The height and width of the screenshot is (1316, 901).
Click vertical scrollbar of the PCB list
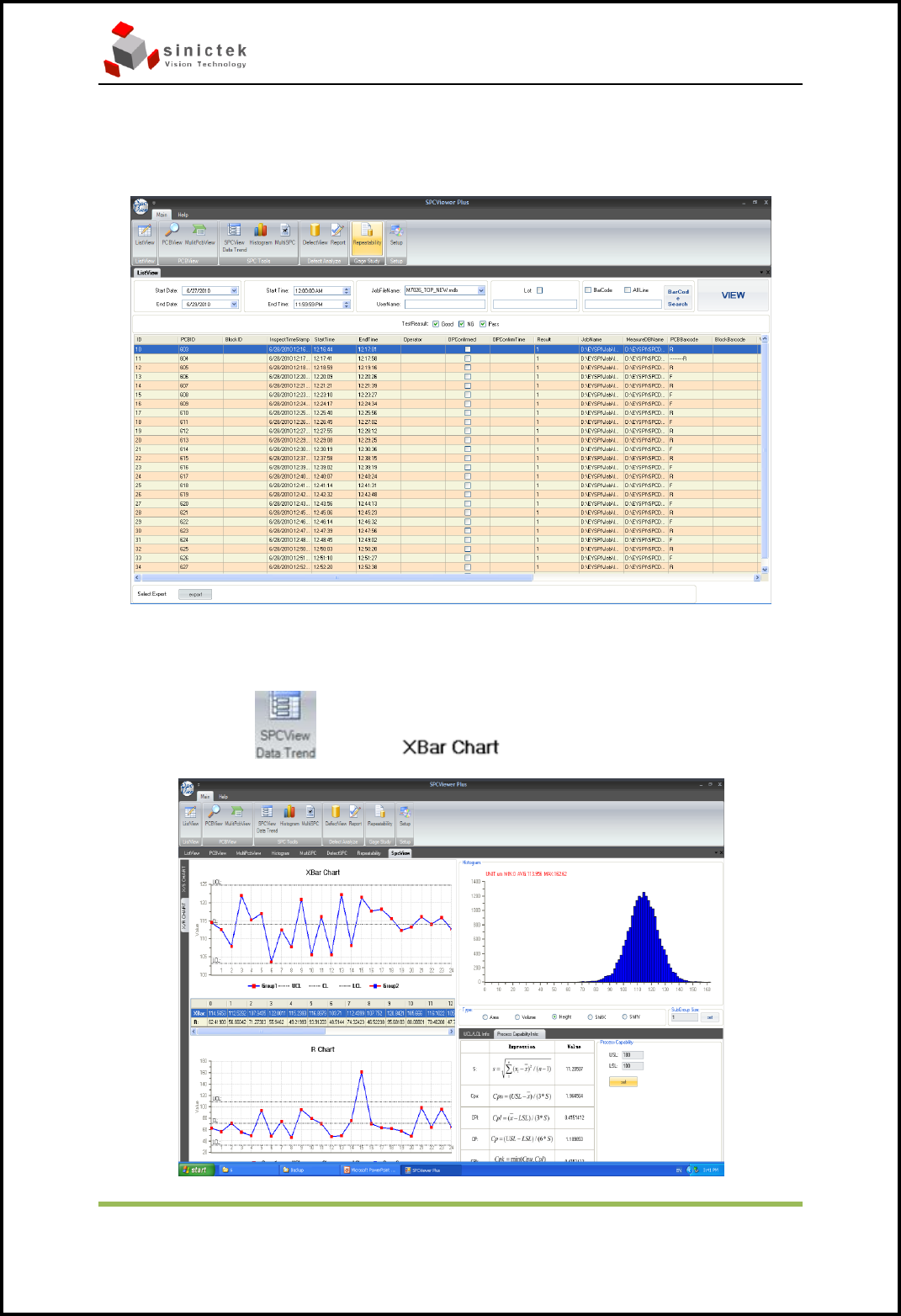pos(765,455)
